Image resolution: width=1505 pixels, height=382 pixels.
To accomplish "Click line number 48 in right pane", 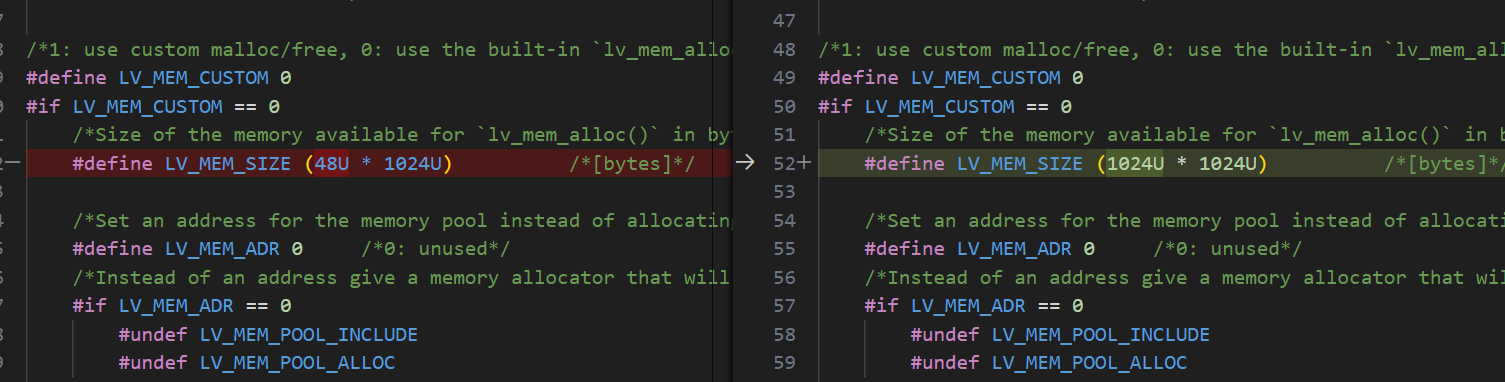I will (784, 49).
